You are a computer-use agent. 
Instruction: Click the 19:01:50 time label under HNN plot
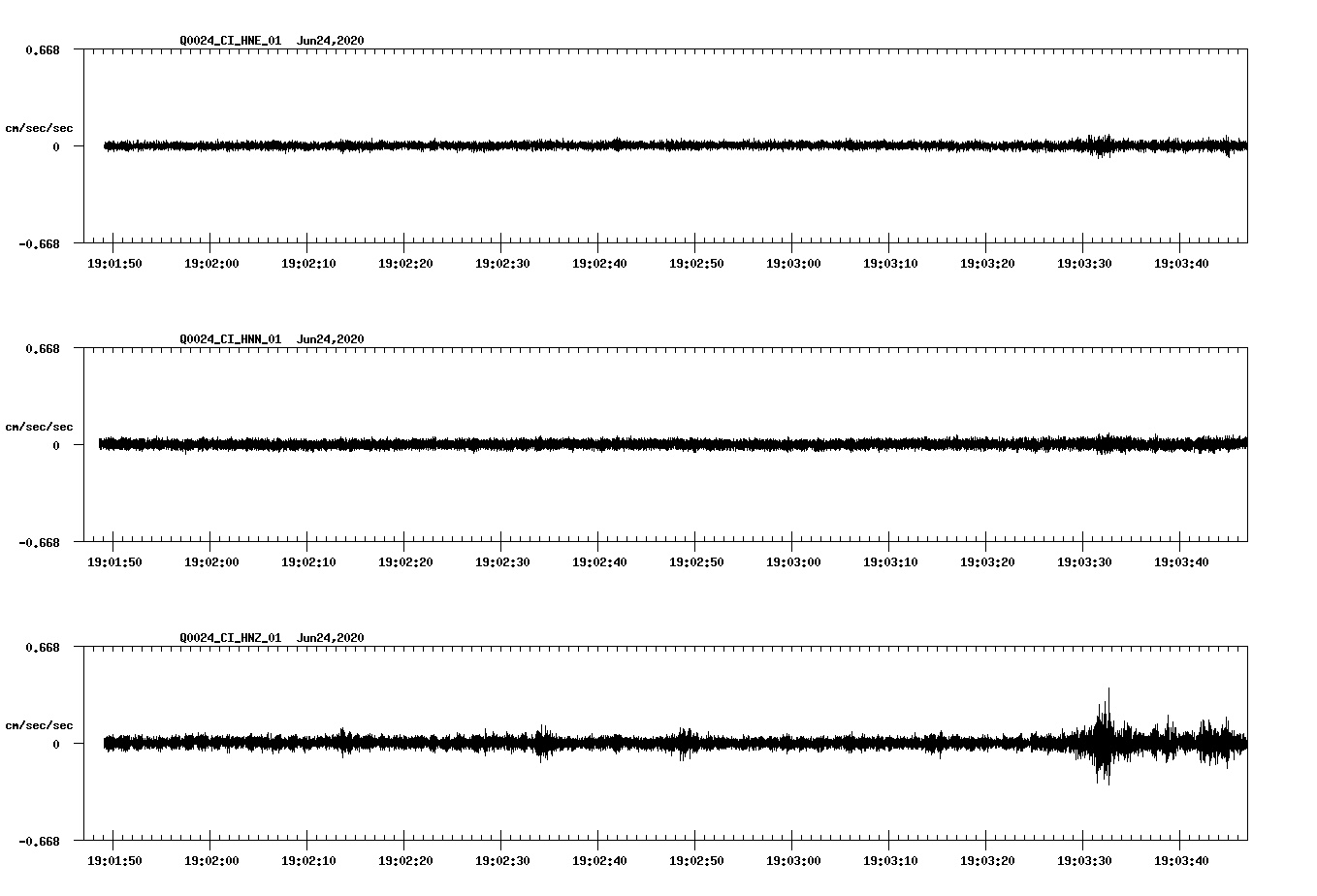(x=114, y=561)
